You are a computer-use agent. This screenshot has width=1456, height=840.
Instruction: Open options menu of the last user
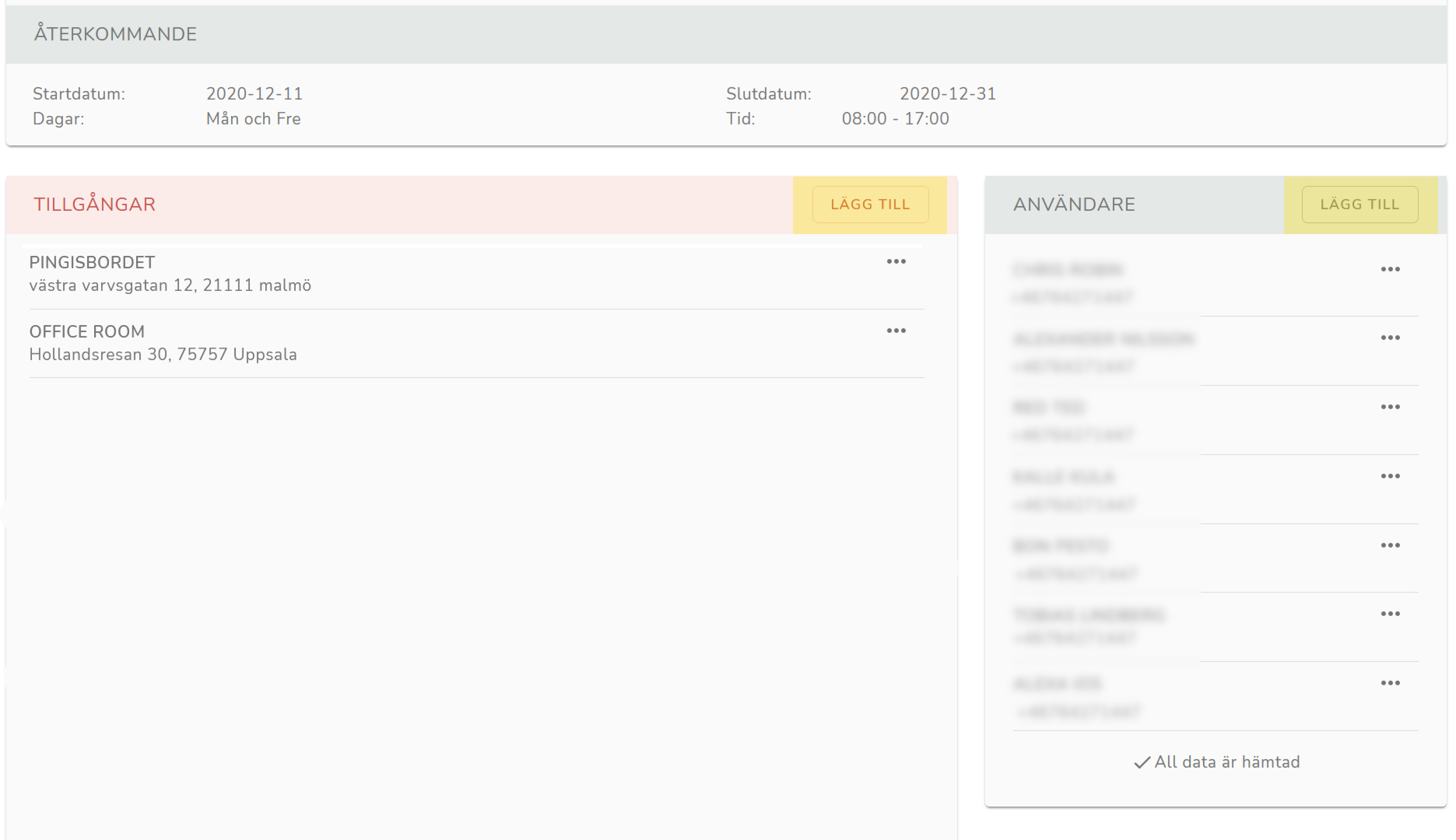tap(1389, 683)
